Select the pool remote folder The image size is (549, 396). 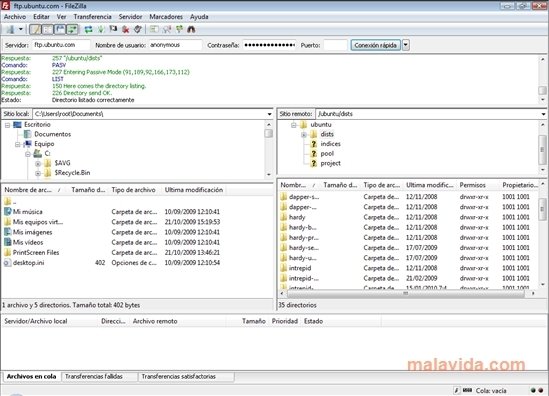point(327,153)
